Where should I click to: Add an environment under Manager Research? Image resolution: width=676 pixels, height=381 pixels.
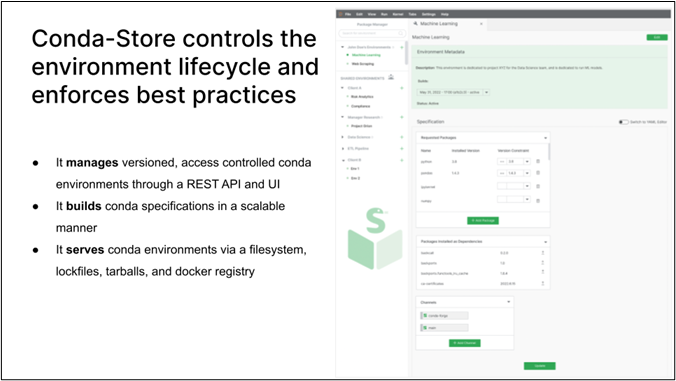pos(402,117)
